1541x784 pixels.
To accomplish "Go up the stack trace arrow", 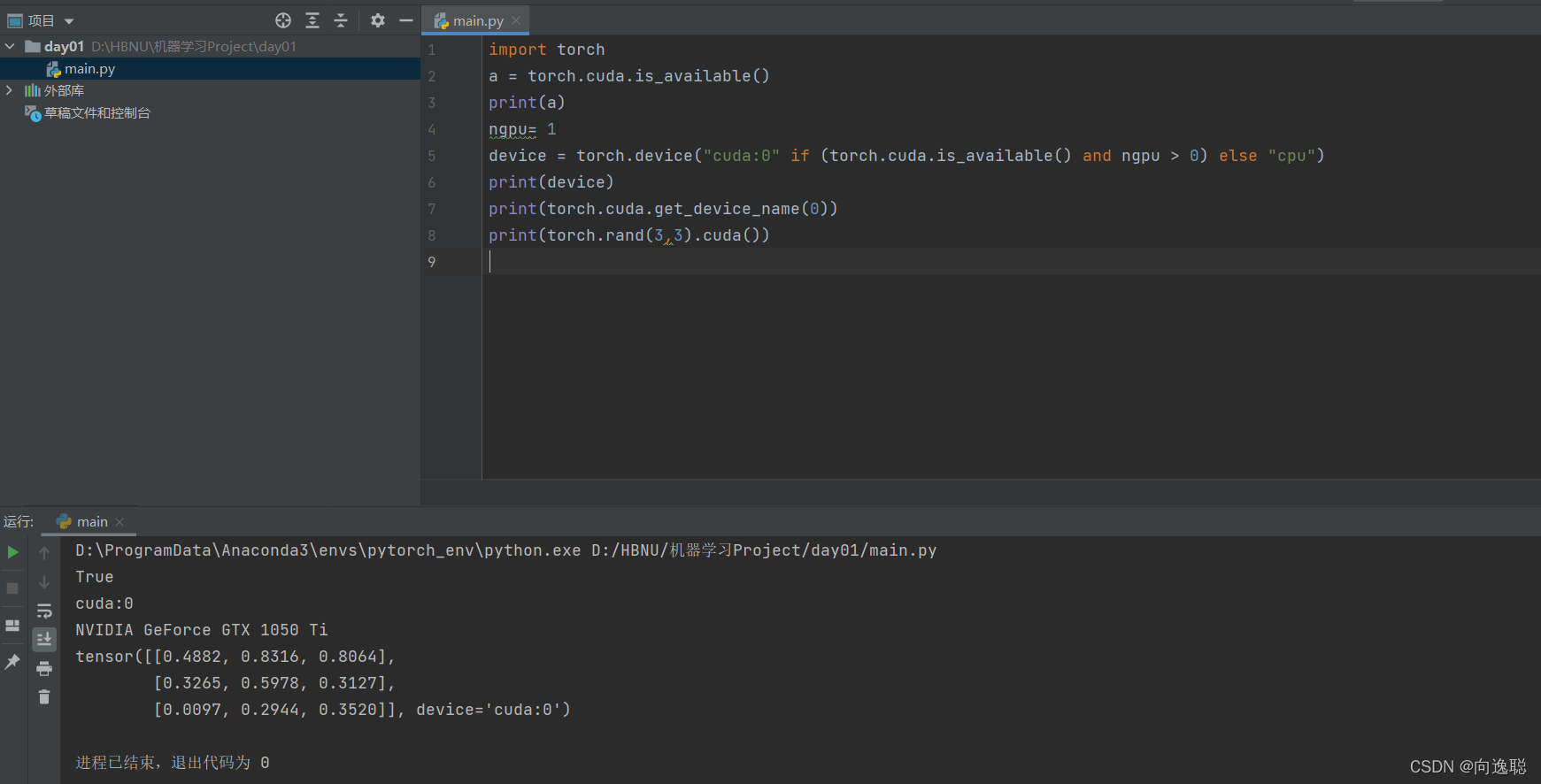I will click(44, 552).
